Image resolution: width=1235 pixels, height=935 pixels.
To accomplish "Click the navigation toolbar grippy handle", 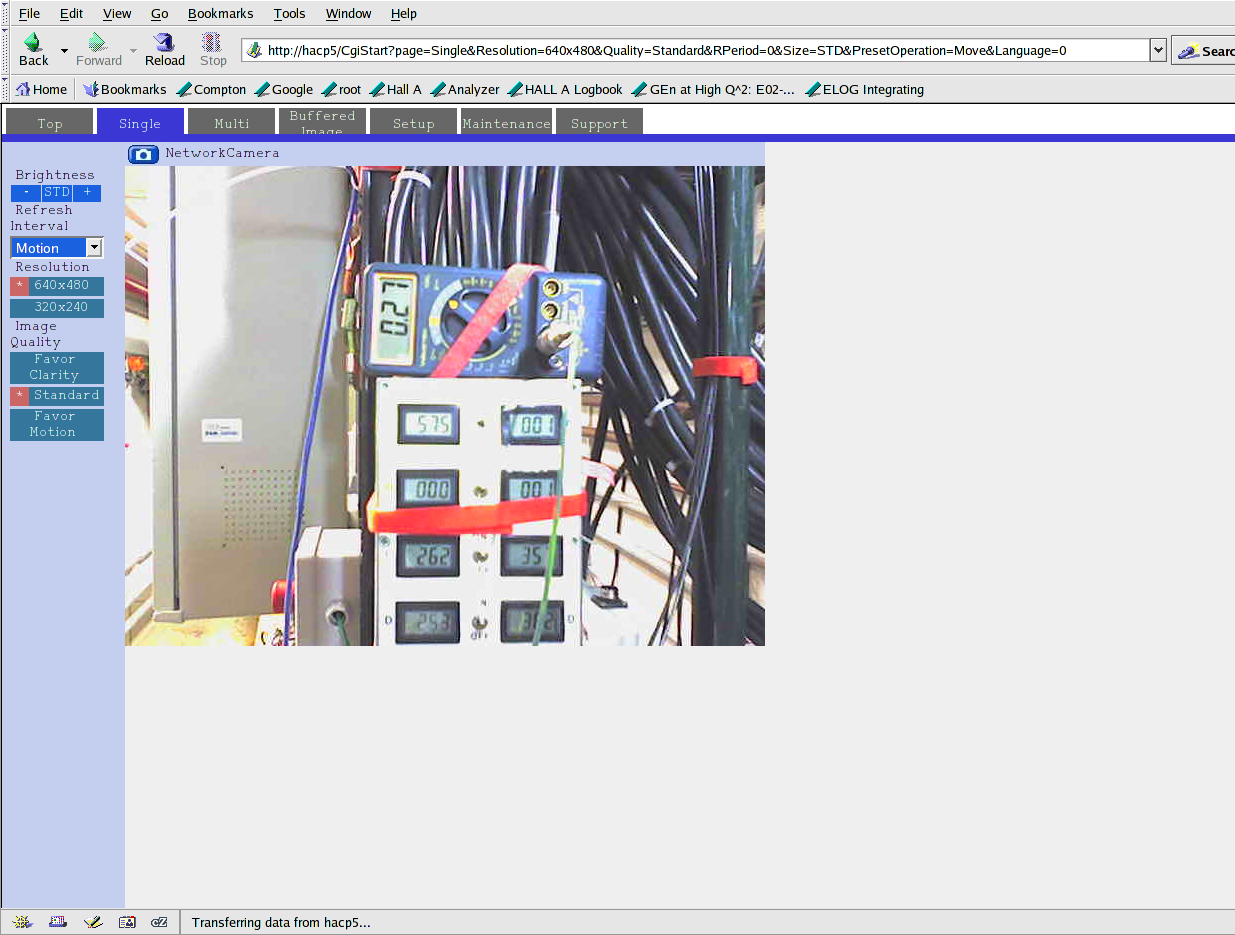I will 5,50.
